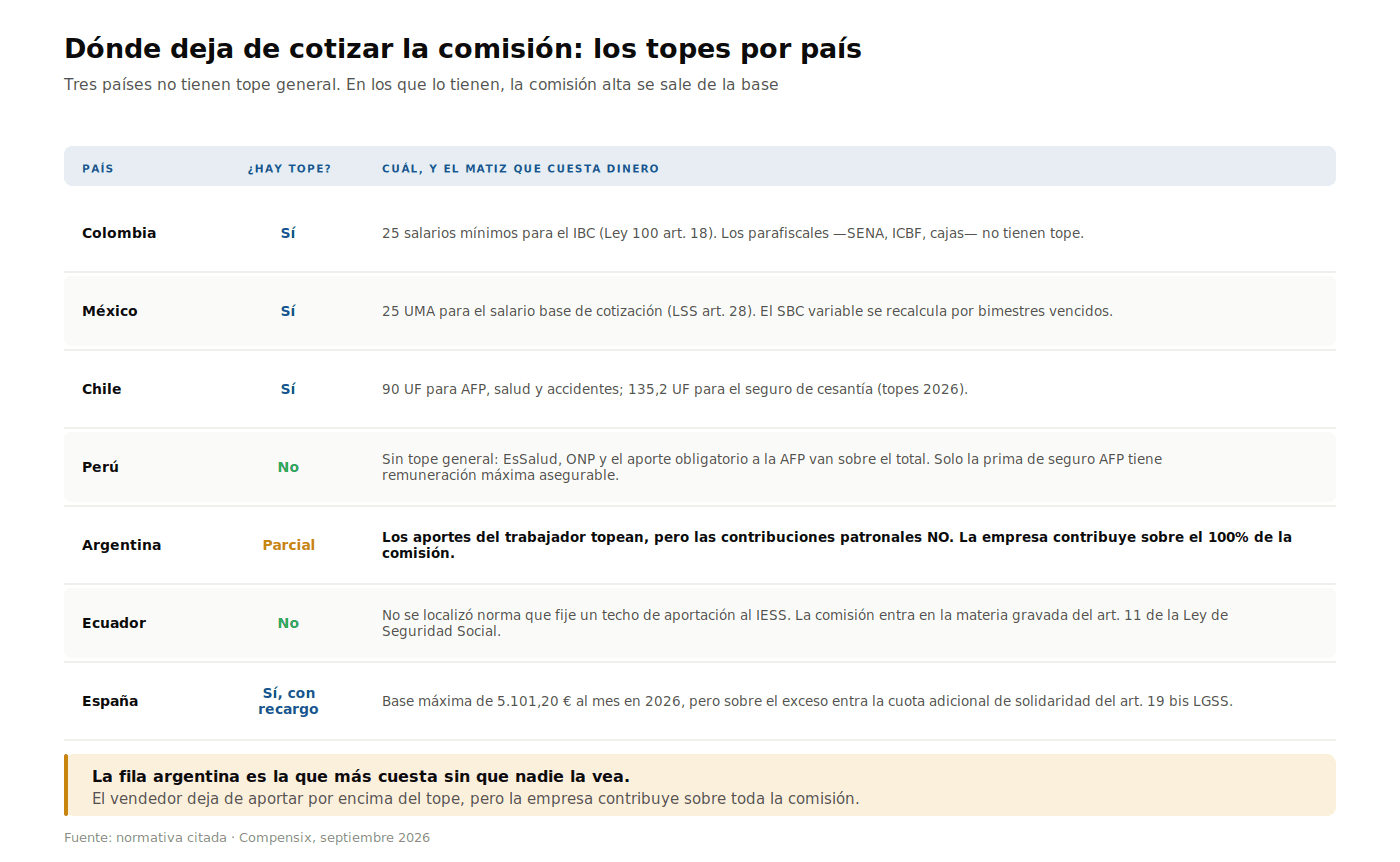Click Sí status in Colombia row
The image size is (1400, 862).
[288, 233]
